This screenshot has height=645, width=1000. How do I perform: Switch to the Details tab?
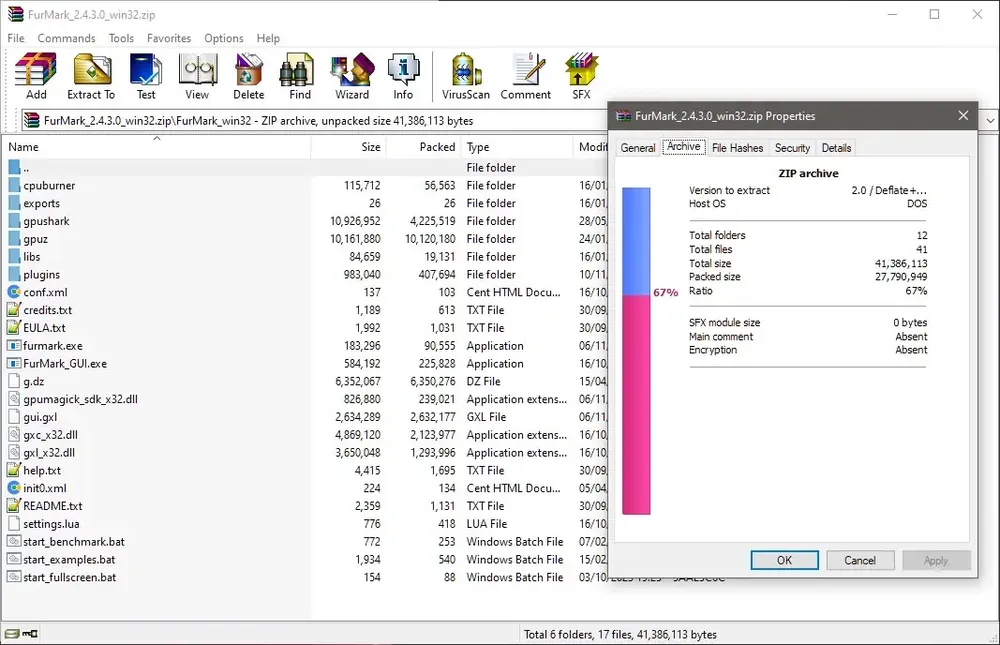[836, 148]
